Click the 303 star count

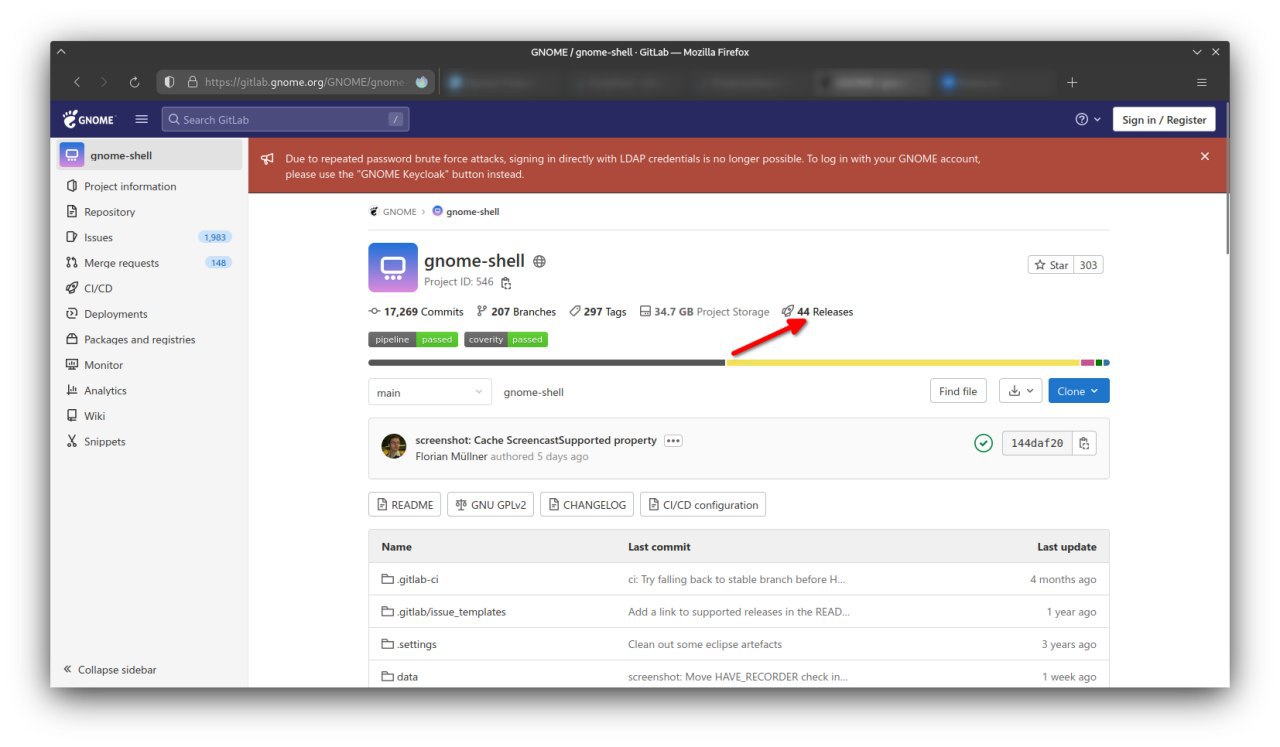[1088, 265]
